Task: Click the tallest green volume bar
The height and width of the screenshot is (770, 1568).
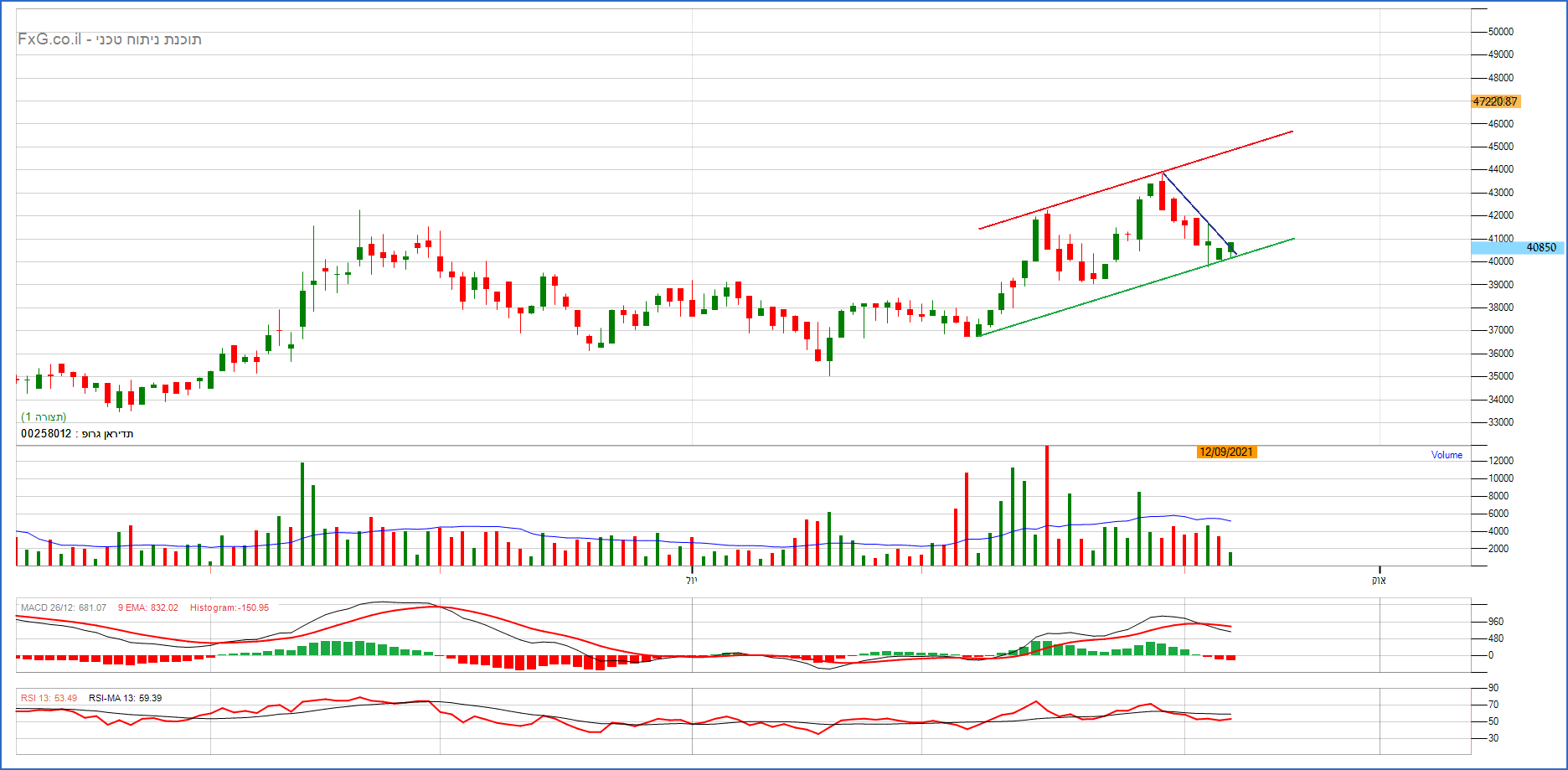Action: [302, 514]
